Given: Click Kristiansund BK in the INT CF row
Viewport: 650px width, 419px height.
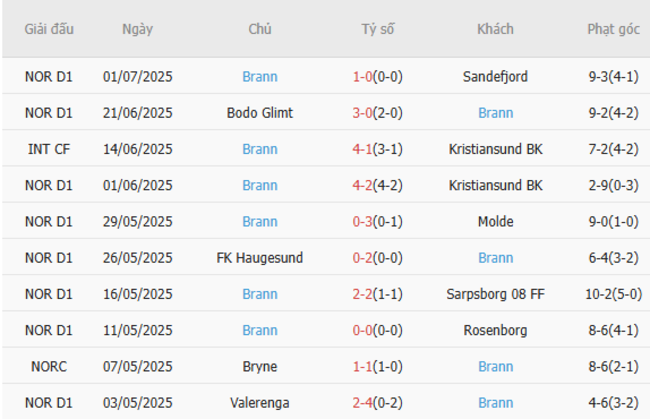Looking at the screenshot, I should (496, 149).
